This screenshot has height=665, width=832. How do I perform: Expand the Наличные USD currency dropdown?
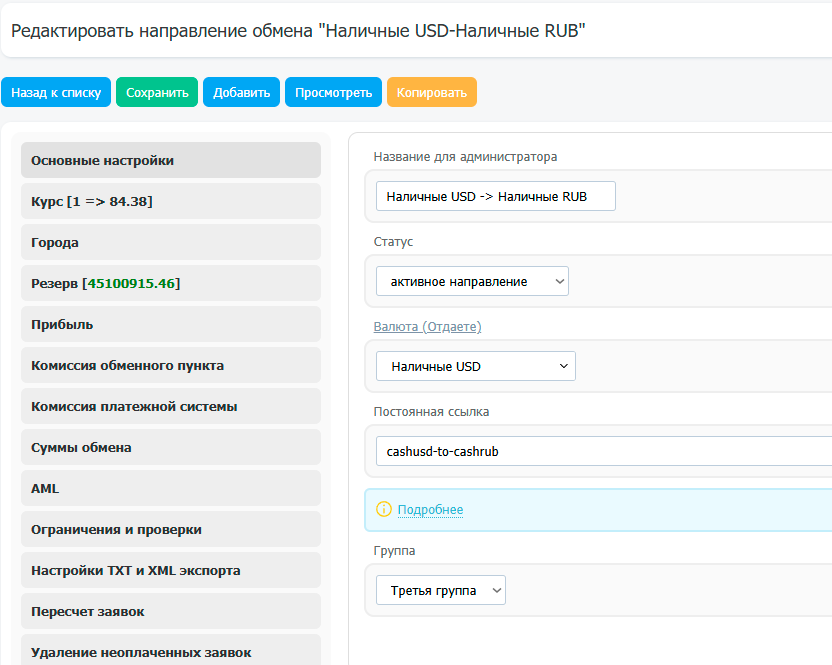475,366
